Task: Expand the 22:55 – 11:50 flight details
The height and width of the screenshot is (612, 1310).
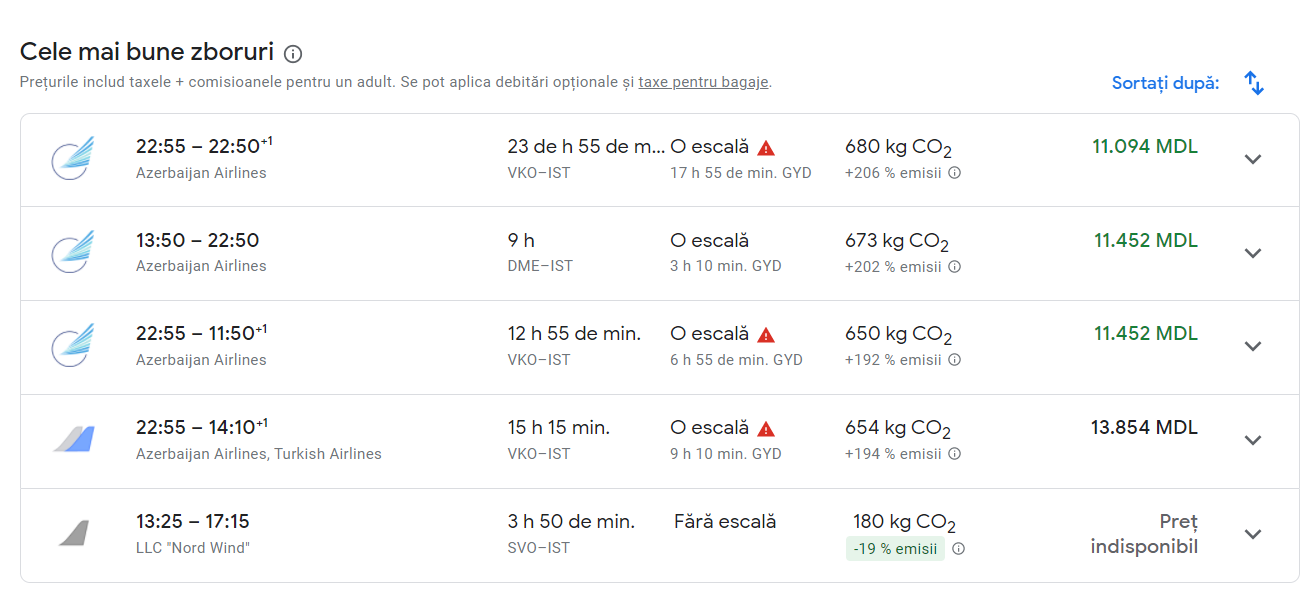Action: [x=1253, y=346]
